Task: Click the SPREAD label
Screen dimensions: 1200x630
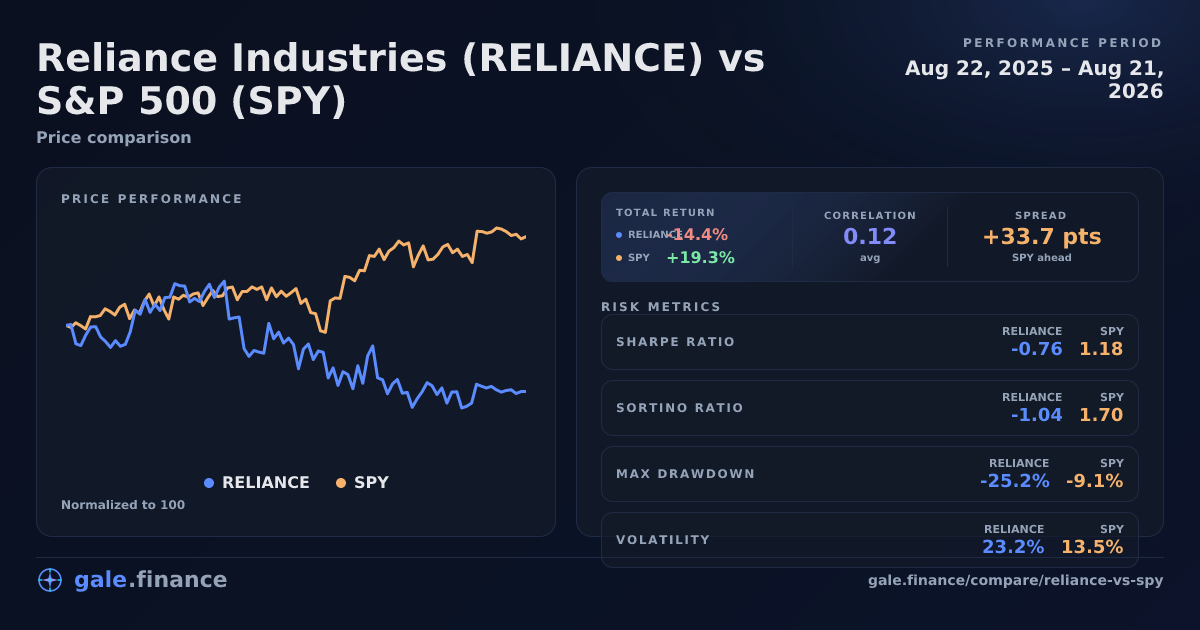Action: [1041, 216]
